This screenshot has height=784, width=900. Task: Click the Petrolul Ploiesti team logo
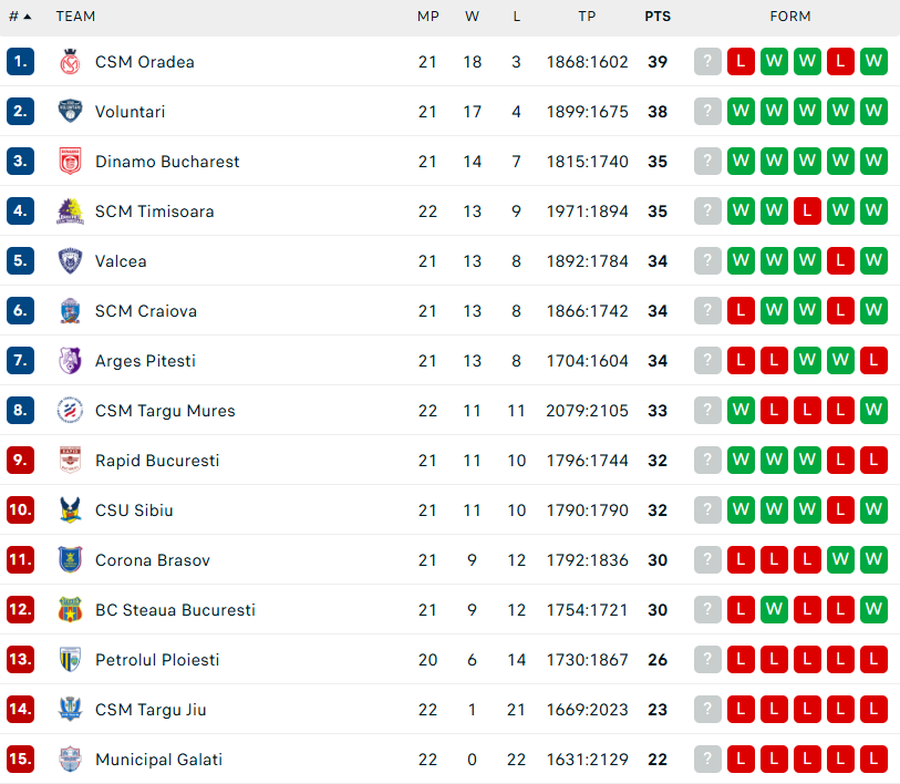coord(70,660)
